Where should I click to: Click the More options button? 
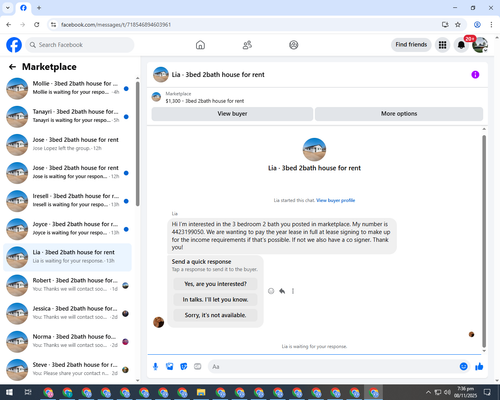pos(399,114)
